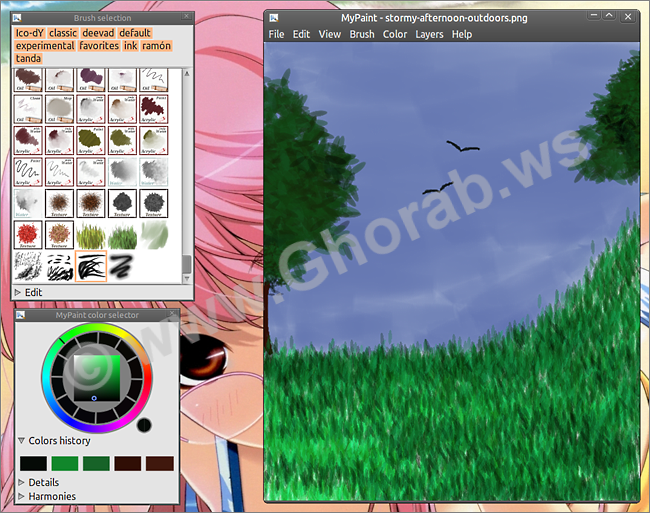The image size is (650, 513).
Task: Expand the Harmonies section
Action: point(47,496)
